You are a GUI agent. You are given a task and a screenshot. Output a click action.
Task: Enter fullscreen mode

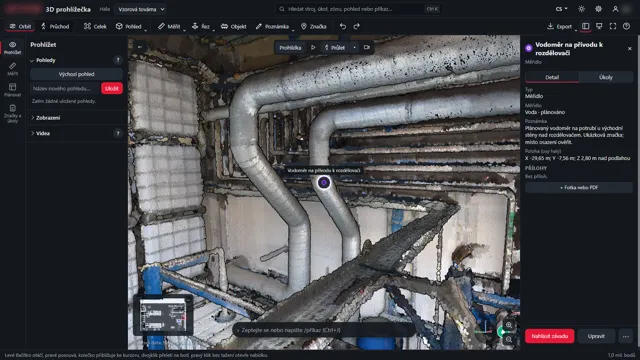click(x=613, y=27)
